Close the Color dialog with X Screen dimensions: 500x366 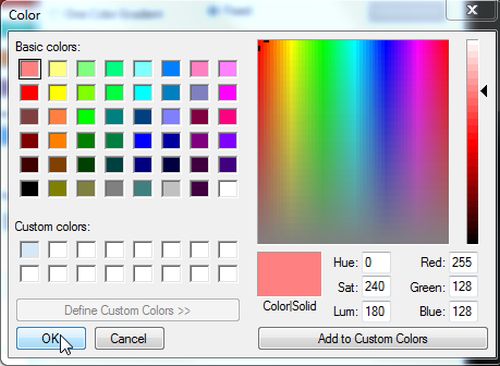click(471, 10)
